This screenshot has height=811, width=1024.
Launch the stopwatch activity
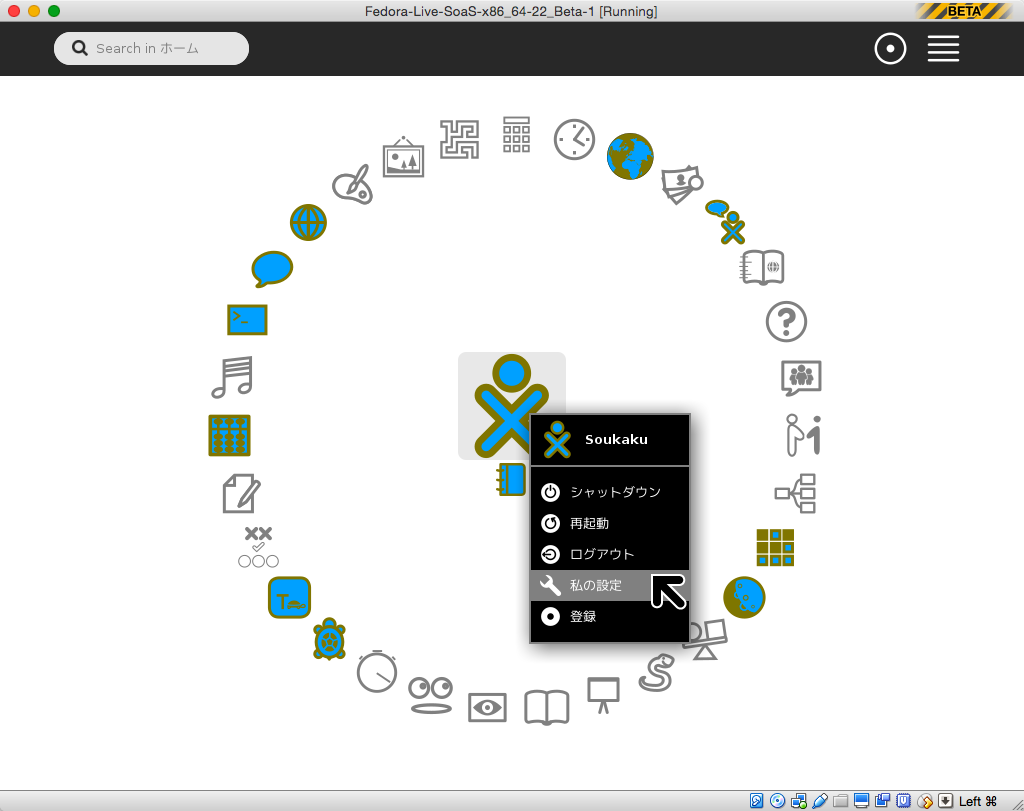tap(377, 671)
